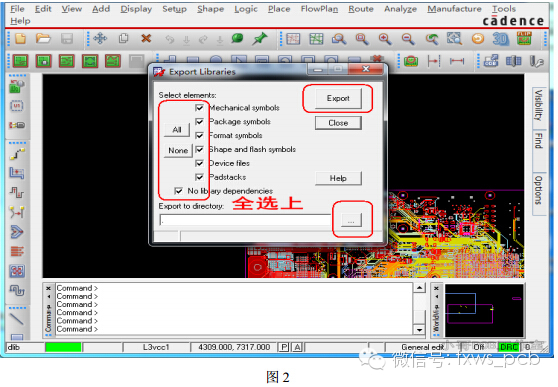
Task: Toggle the Device files checkbox
Action: click(199, 163)
